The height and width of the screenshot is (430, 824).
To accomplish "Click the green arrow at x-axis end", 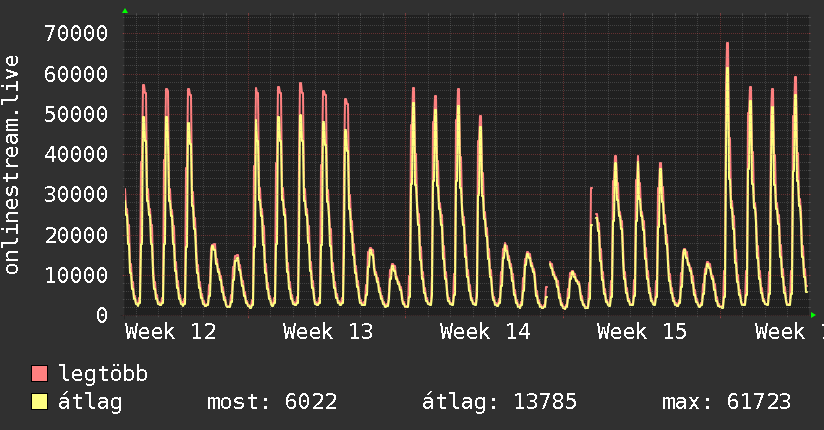I will (x=813, y=315).
